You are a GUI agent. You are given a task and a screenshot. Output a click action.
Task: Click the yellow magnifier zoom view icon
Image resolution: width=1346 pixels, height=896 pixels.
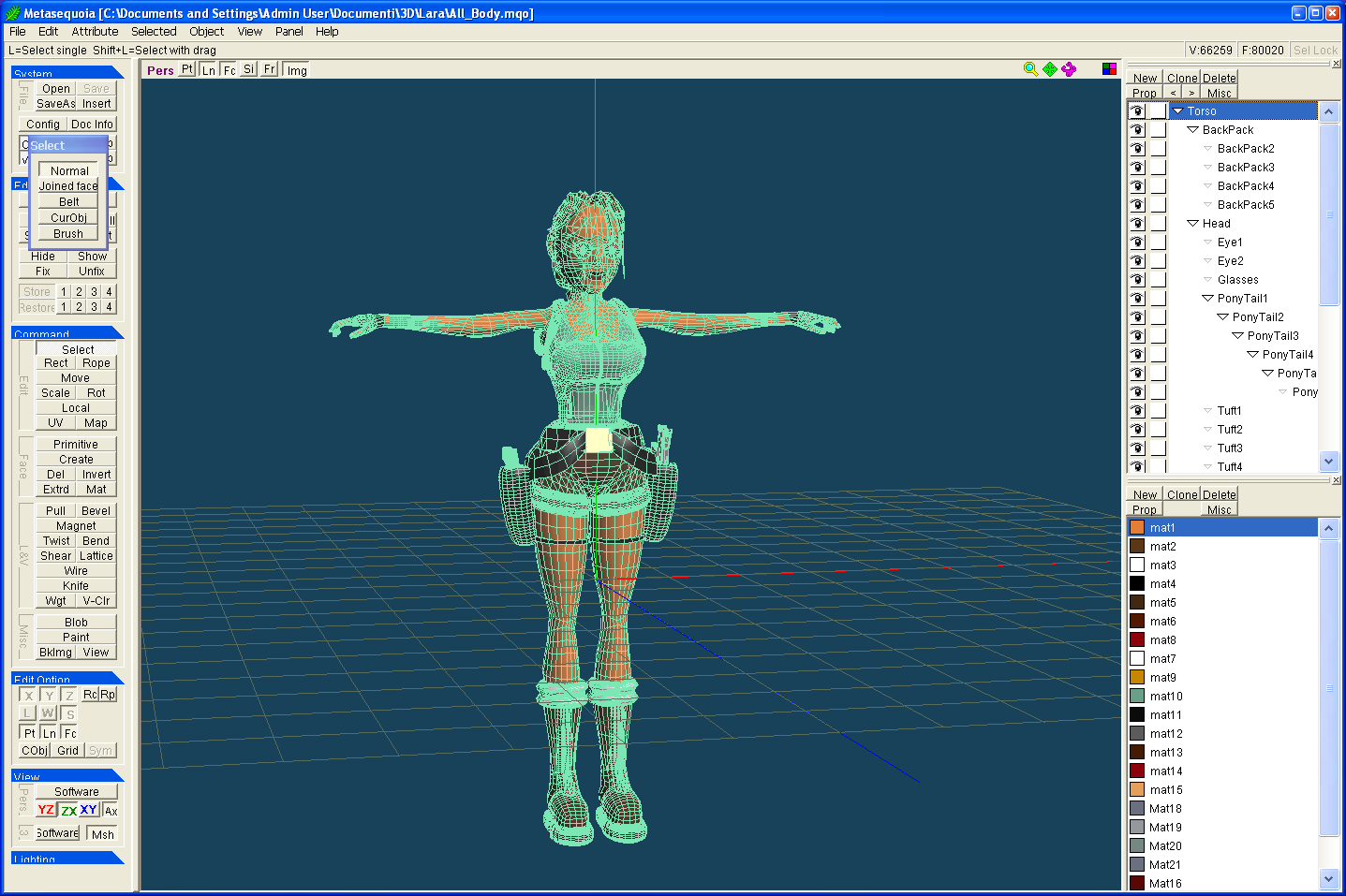(x=1030, y=69)
